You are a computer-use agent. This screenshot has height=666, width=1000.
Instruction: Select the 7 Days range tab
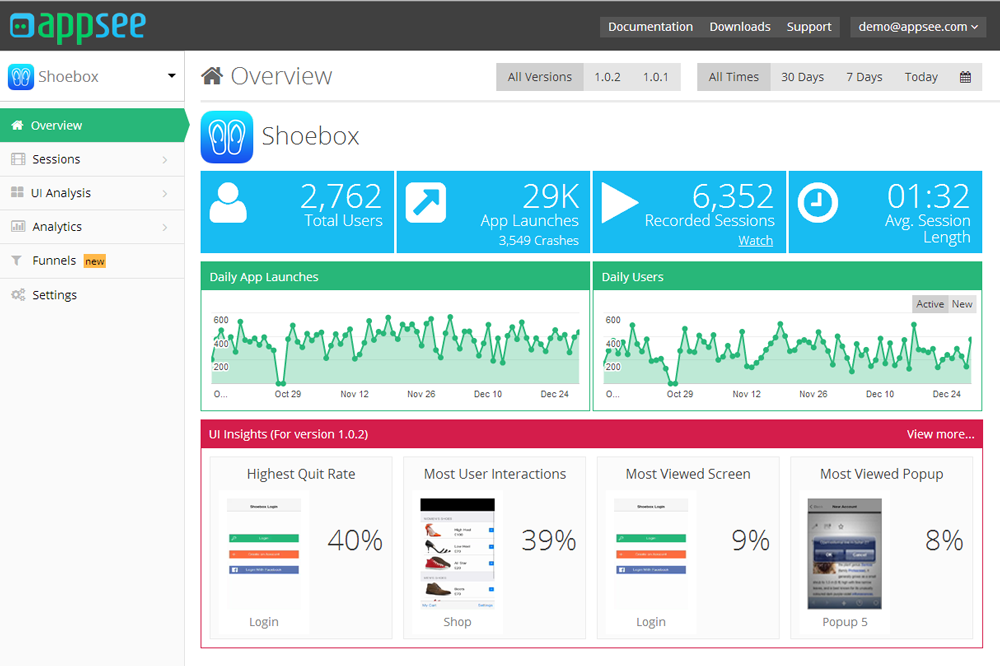pos(864,77)
